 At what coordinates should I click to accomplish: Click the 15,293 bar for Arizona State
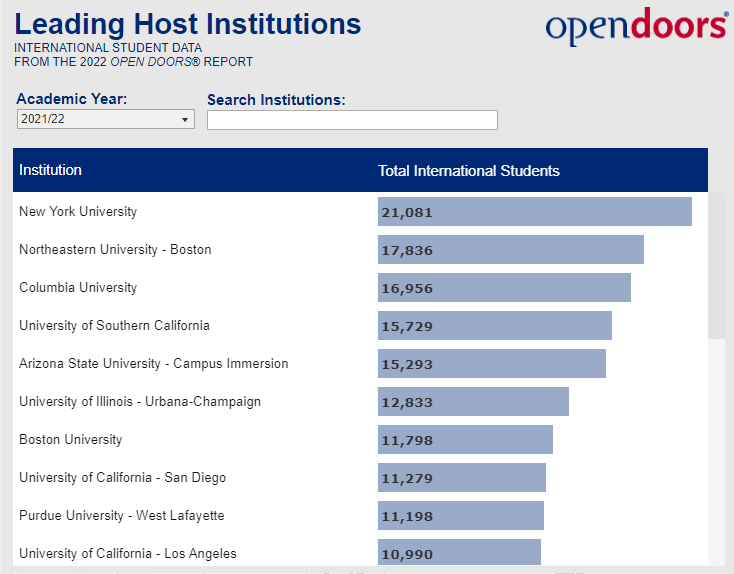tap(492, 363)
